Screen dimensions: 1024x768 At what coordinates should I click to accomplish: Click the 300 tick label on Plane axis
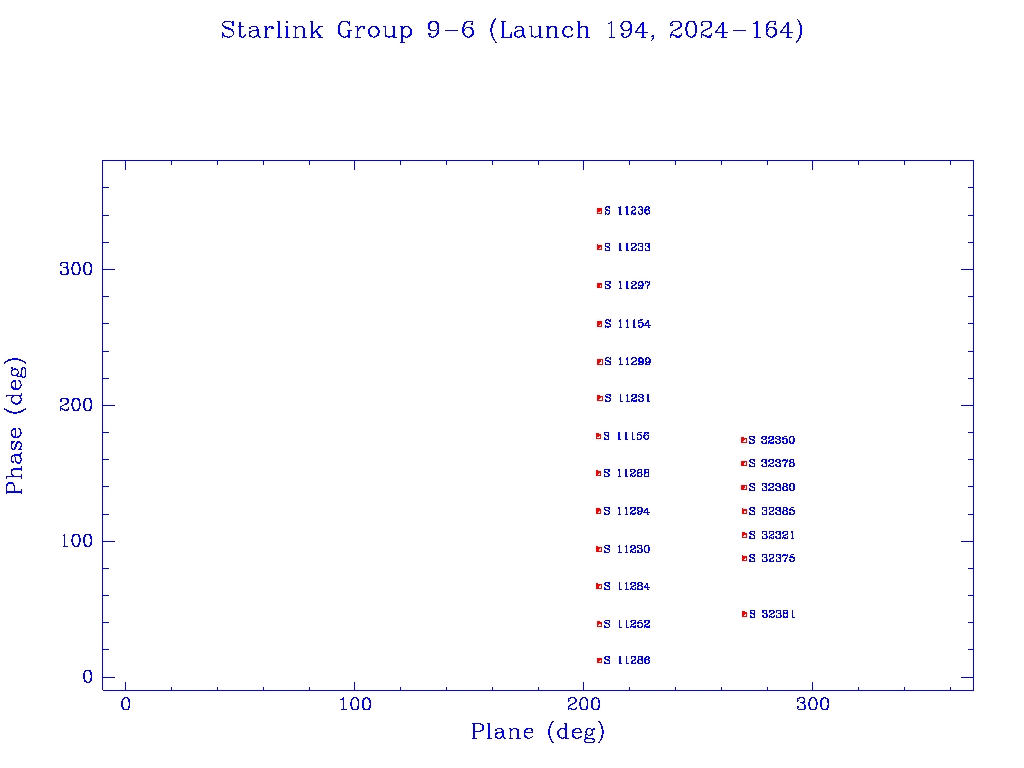813,704
